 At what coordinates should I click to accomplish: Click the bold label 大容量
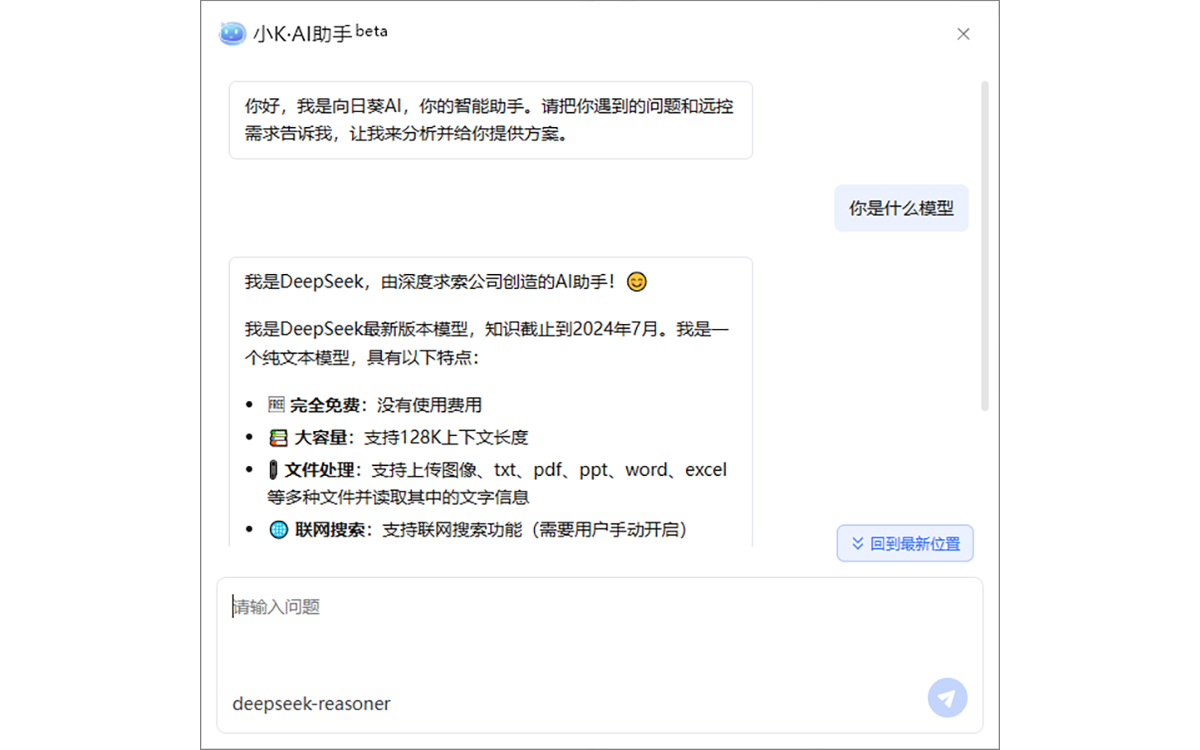pos(322,437)
